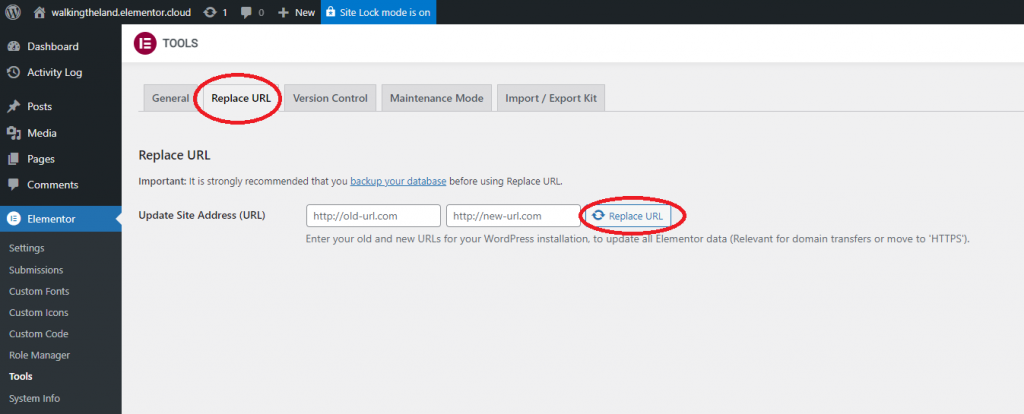Go to Posts in the sidebar
This screenshot has width=1024, height=414.
point(40,107)
